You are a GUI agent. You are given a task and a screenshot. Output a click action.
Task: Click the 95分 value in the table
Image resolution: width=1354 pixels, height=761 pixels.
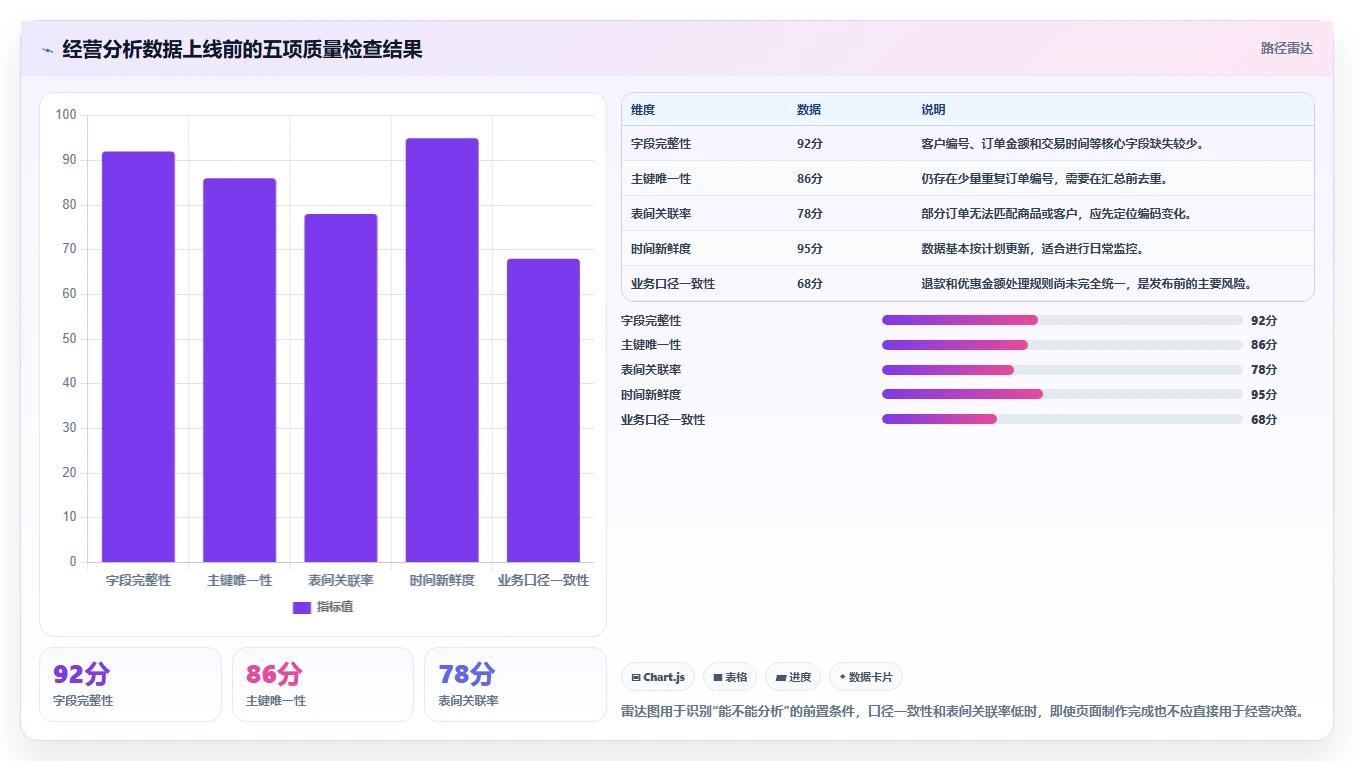[810, 249]
